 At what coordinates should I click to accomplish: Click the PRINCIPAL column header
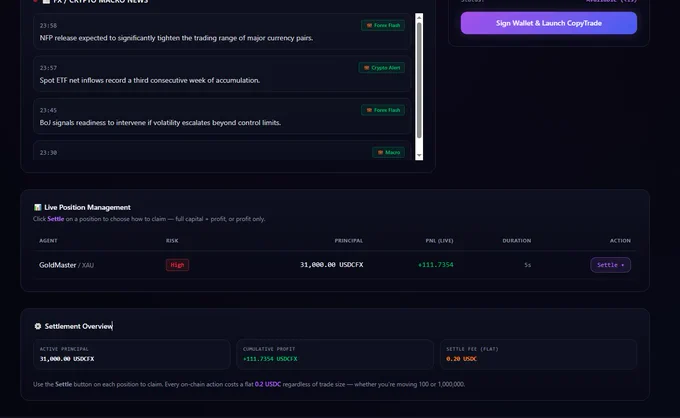[x=349, y=241]
